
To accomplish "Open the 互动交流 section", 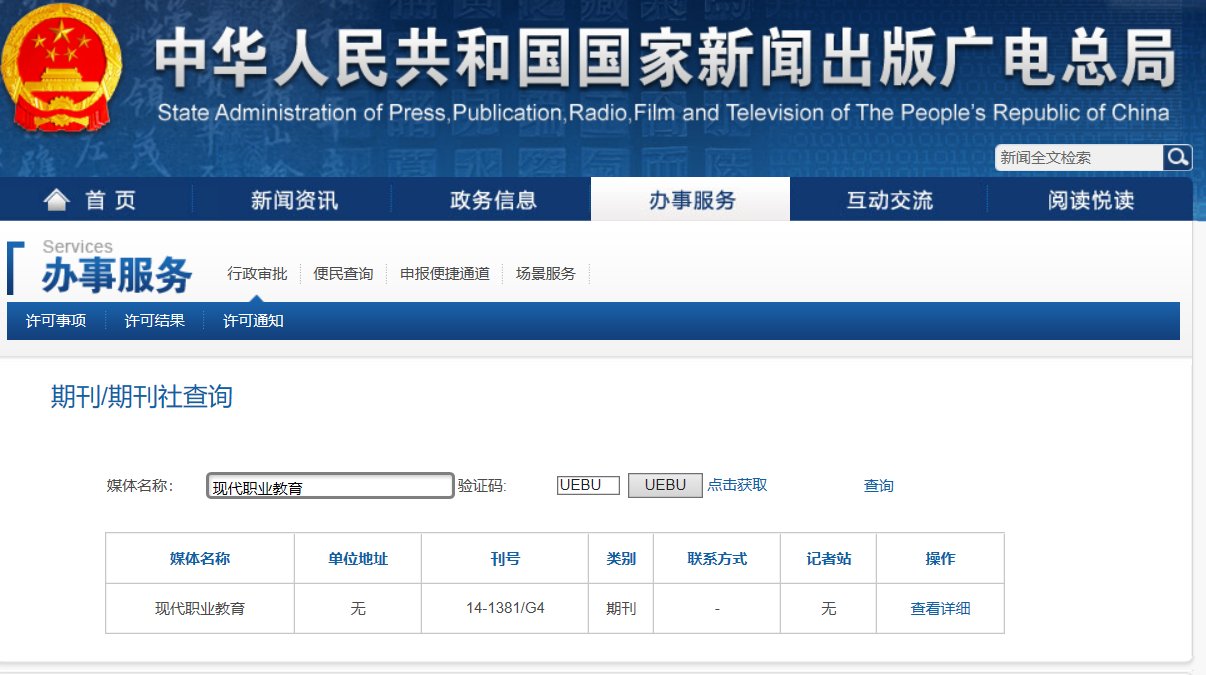I will point(888,199).
